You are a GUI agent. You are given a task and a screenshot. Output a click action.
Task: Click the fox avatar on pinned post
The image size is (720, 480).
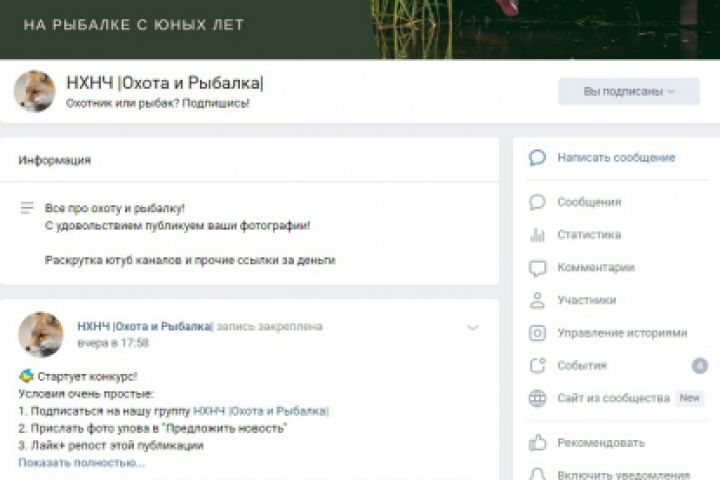click(41, 334)
